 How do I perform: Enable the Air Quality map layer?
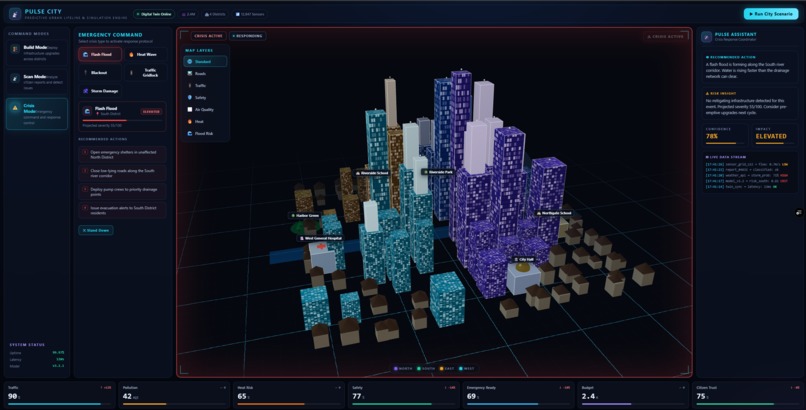click(x=205, y=109)
